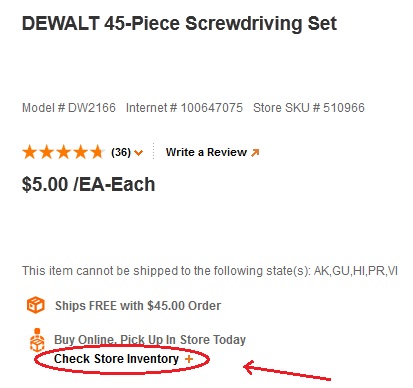Click the Write a Review arrow icon
Screen dimensions: 413x388
(255, 153)
